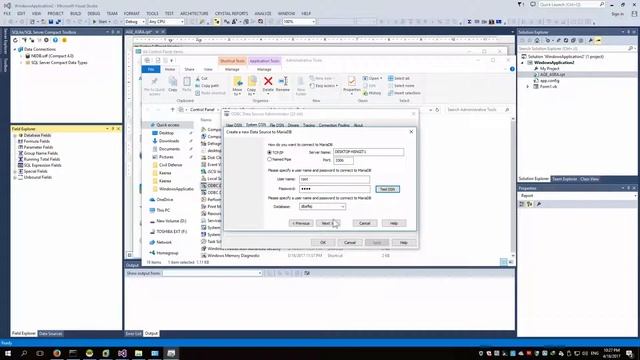Screen dimensions: 640x360
Task: Expand the Unbound Fields node
Action: point(15,178)
